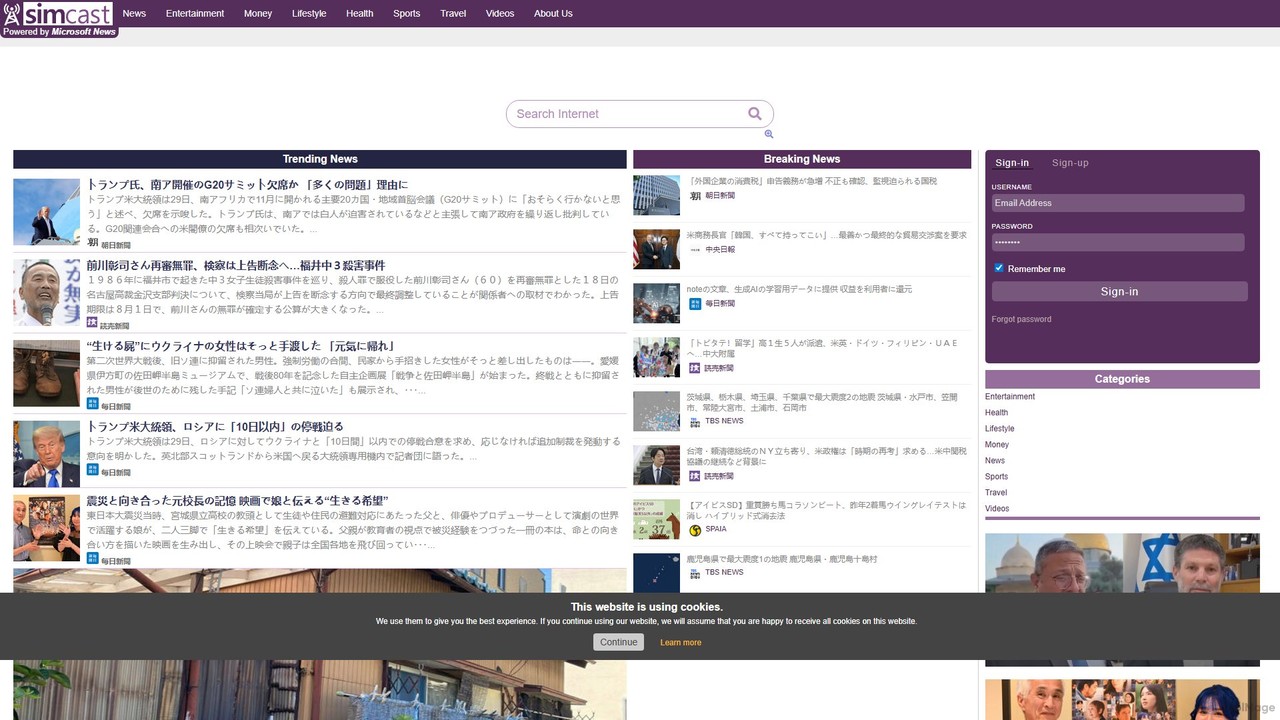
Task: Open the Travel link under Categories
Action: click(x=996, y=493)
